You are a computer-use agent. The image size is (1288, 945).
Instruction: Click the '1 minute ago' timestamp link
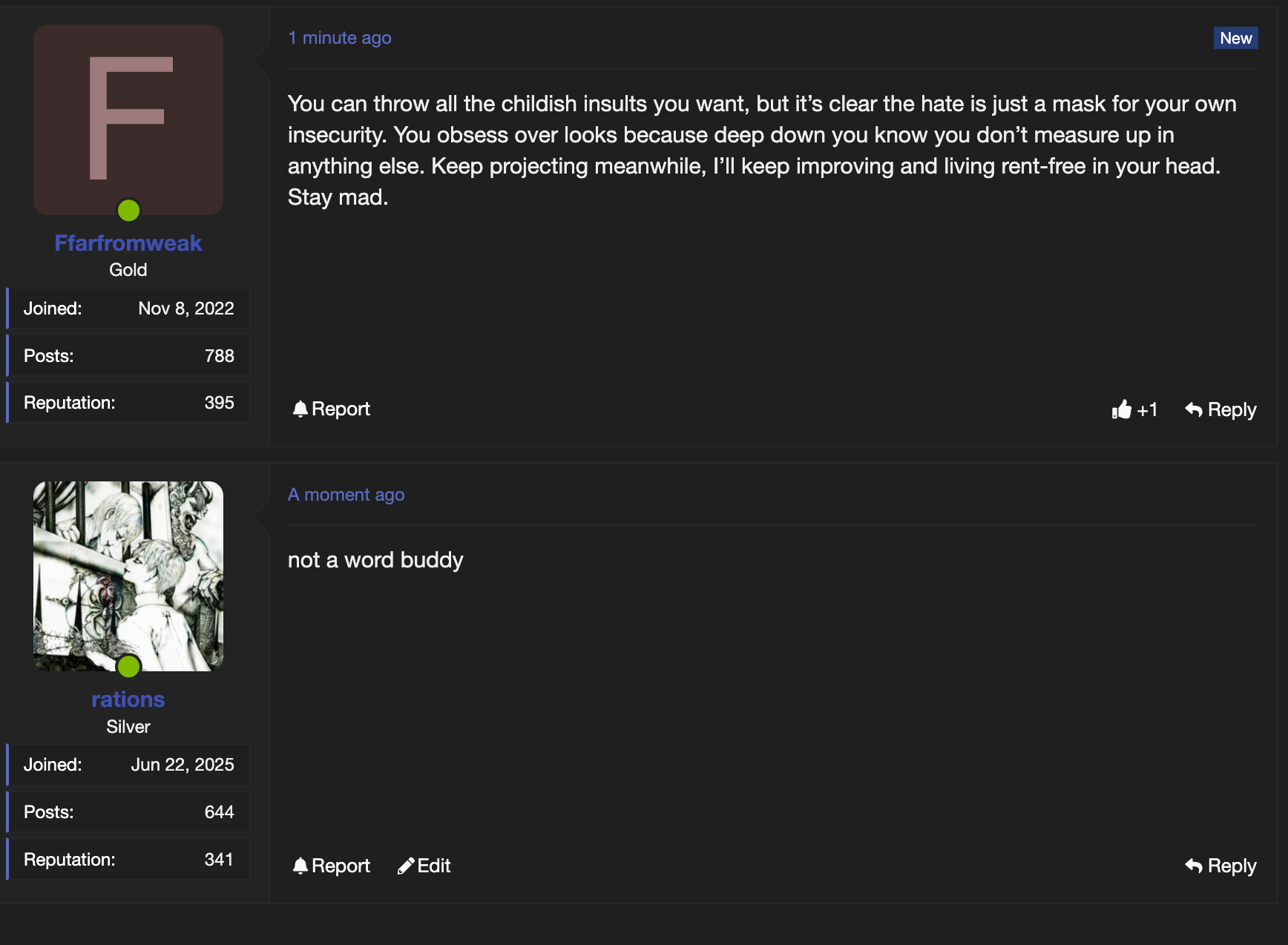[339, 38]
